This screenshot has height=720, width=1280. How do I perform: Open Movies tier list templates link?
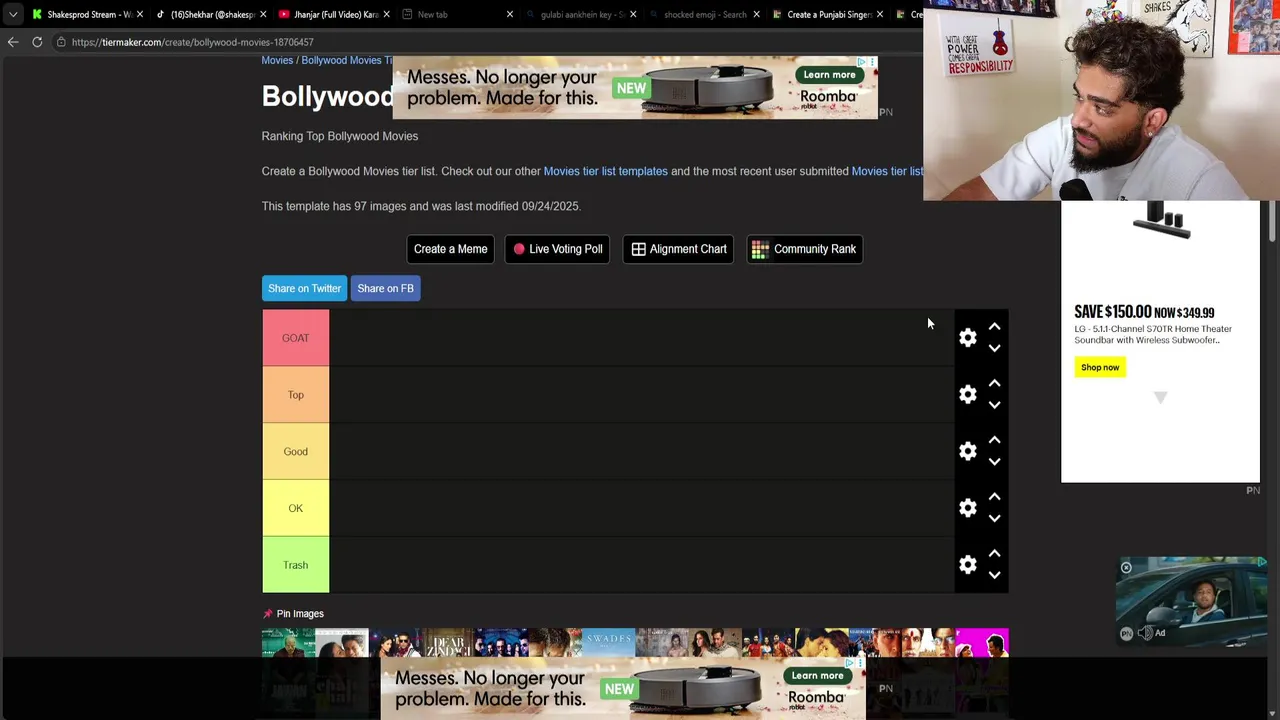click(605, 171)
